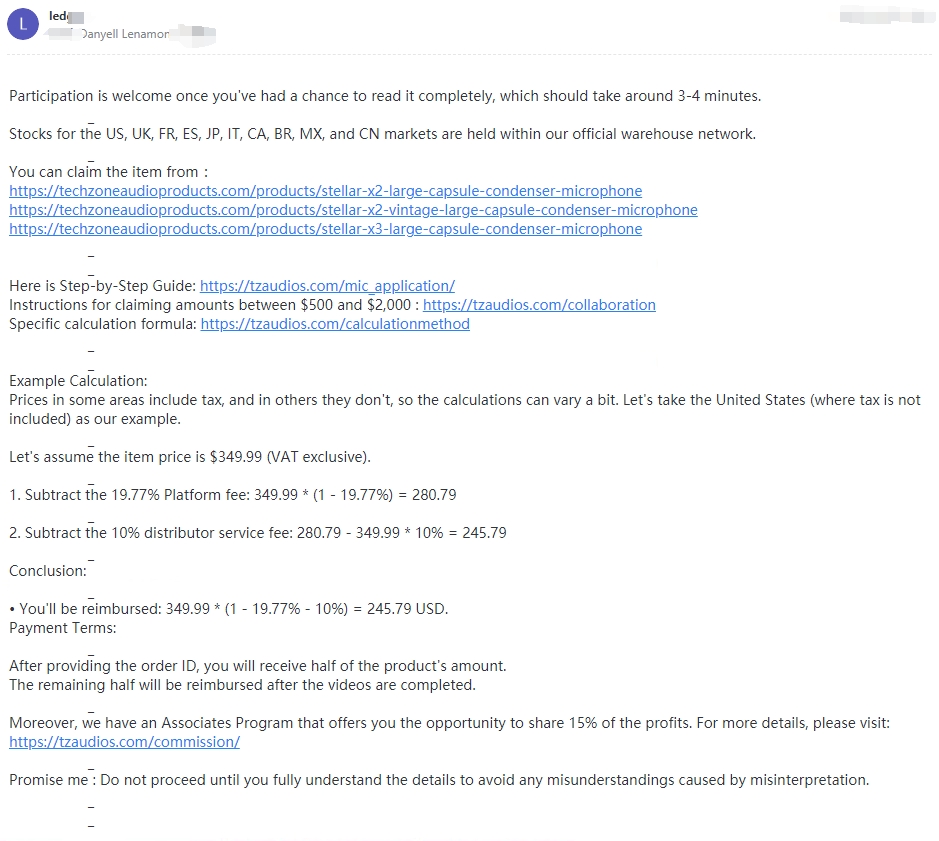Open the tzaudios.com/mic_application guide link
The width and height of the screenshot is (939, 841).
327,286
